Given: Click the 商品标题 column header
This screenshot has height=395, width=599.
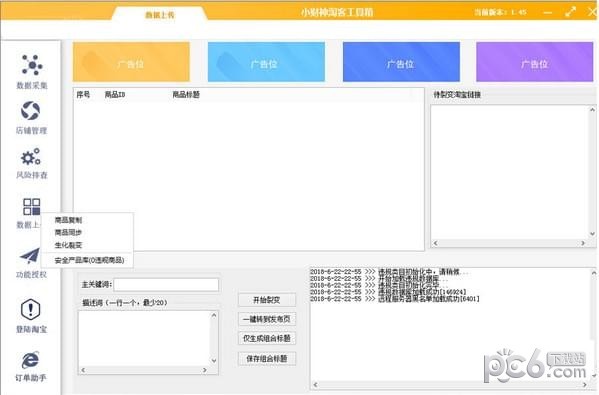Looking at the screenshot, I should point(186,94).
